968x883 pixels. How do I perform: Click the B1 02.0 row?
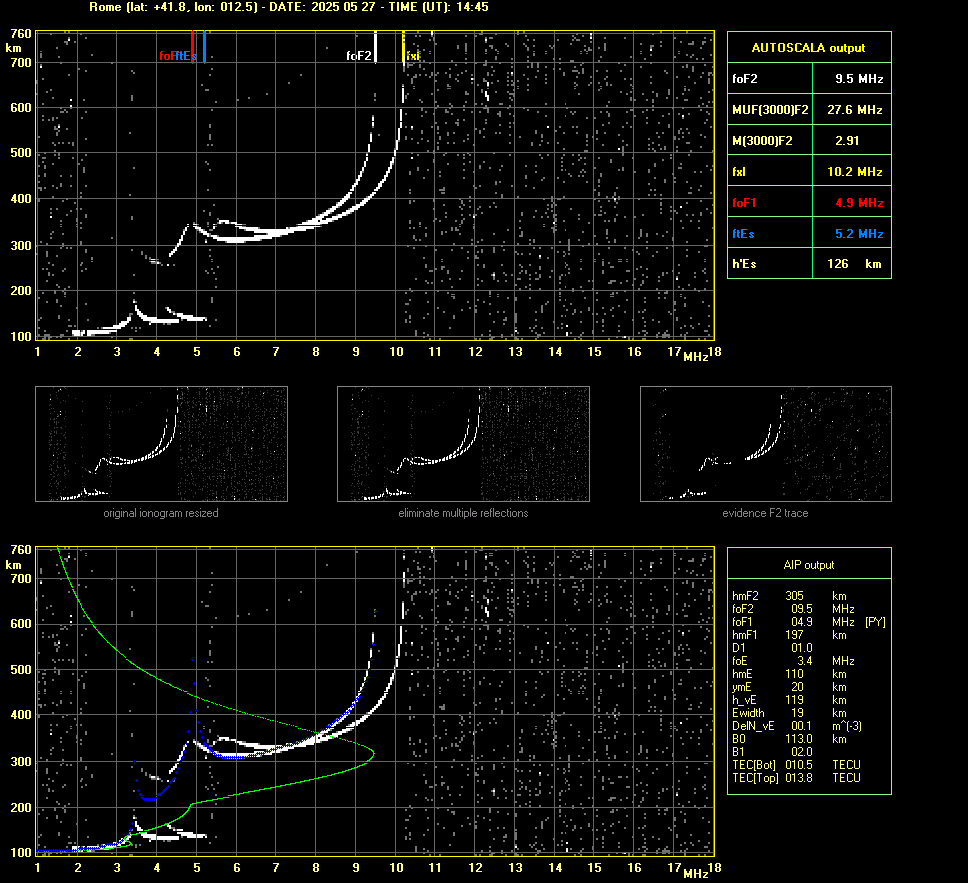(x=772, y=751)
